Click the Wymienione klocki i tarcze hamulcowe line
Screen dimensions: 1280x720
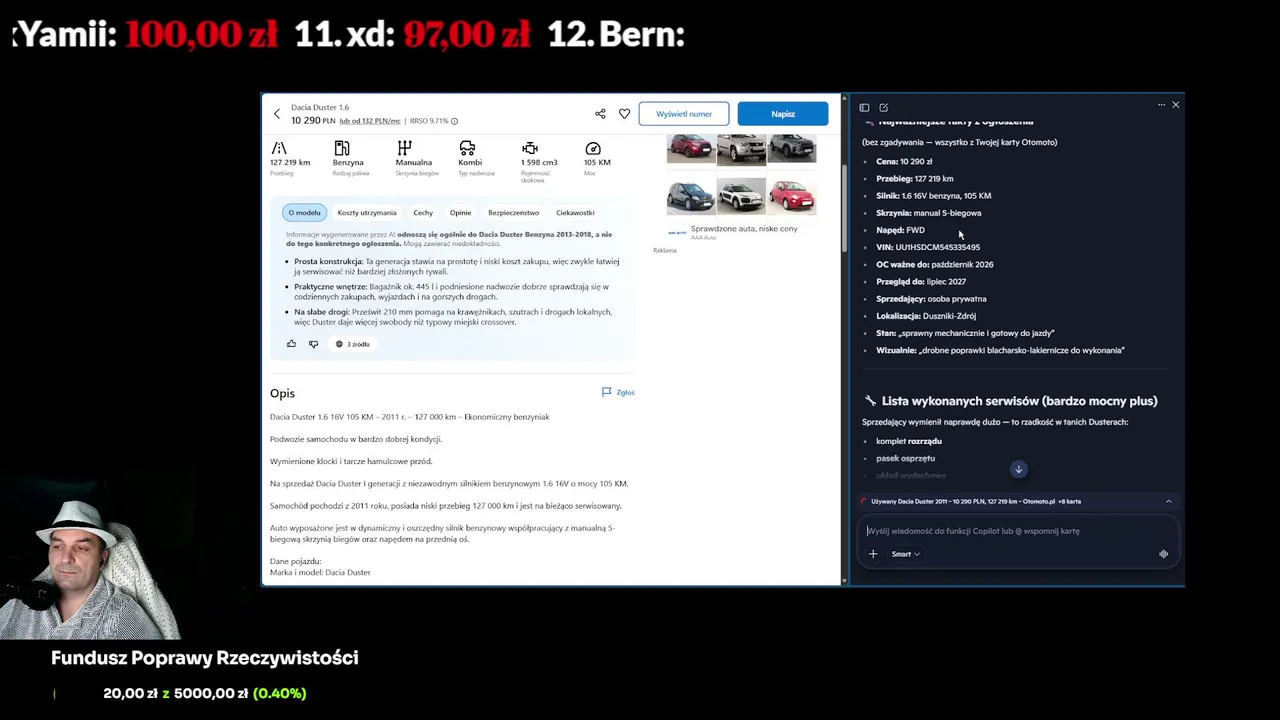(351, 461)
